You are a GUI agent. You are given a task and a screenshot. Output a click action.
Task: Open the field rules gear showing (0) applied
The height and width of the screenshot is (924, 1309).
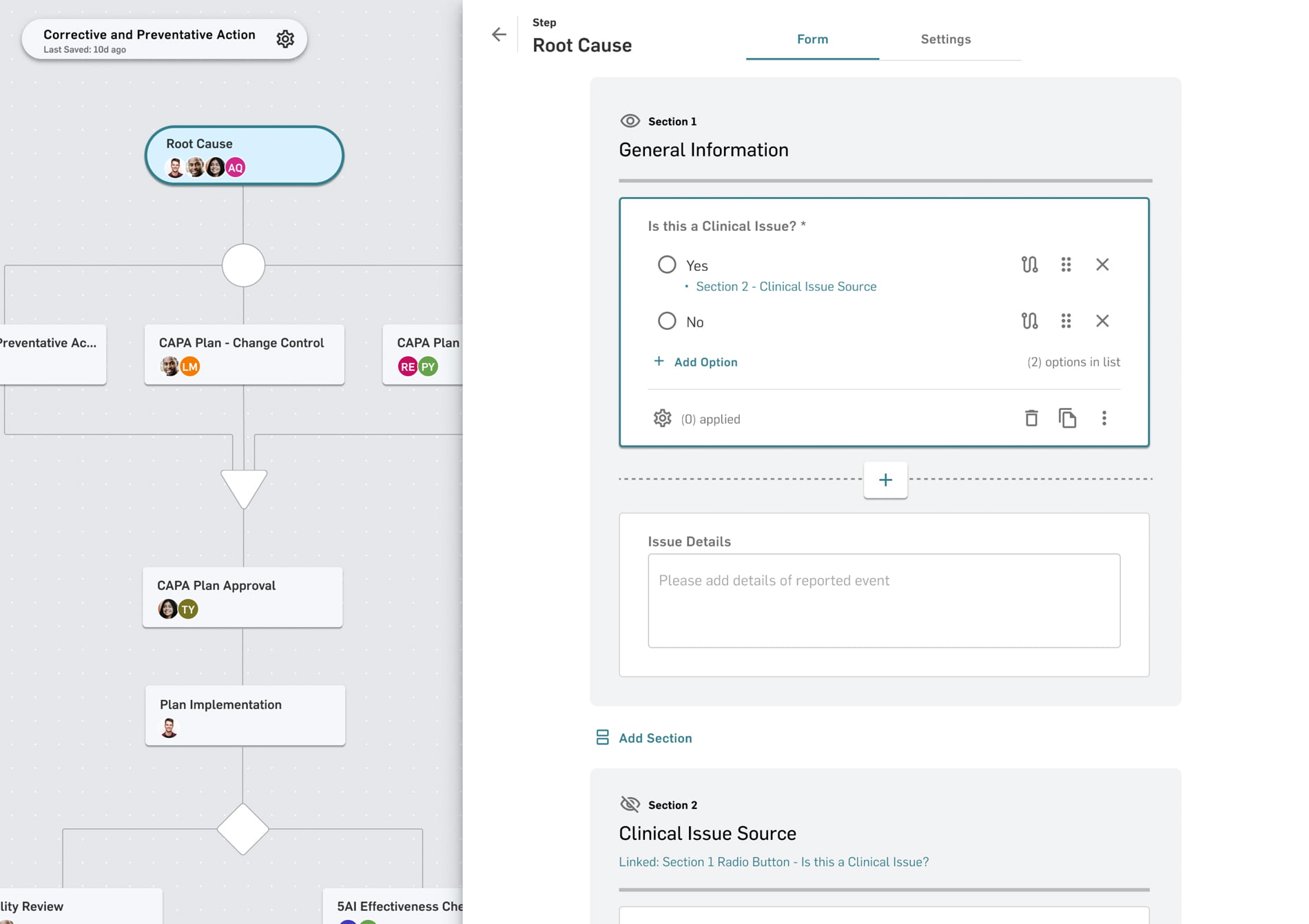pyautogui.click(x=662, y=418)
